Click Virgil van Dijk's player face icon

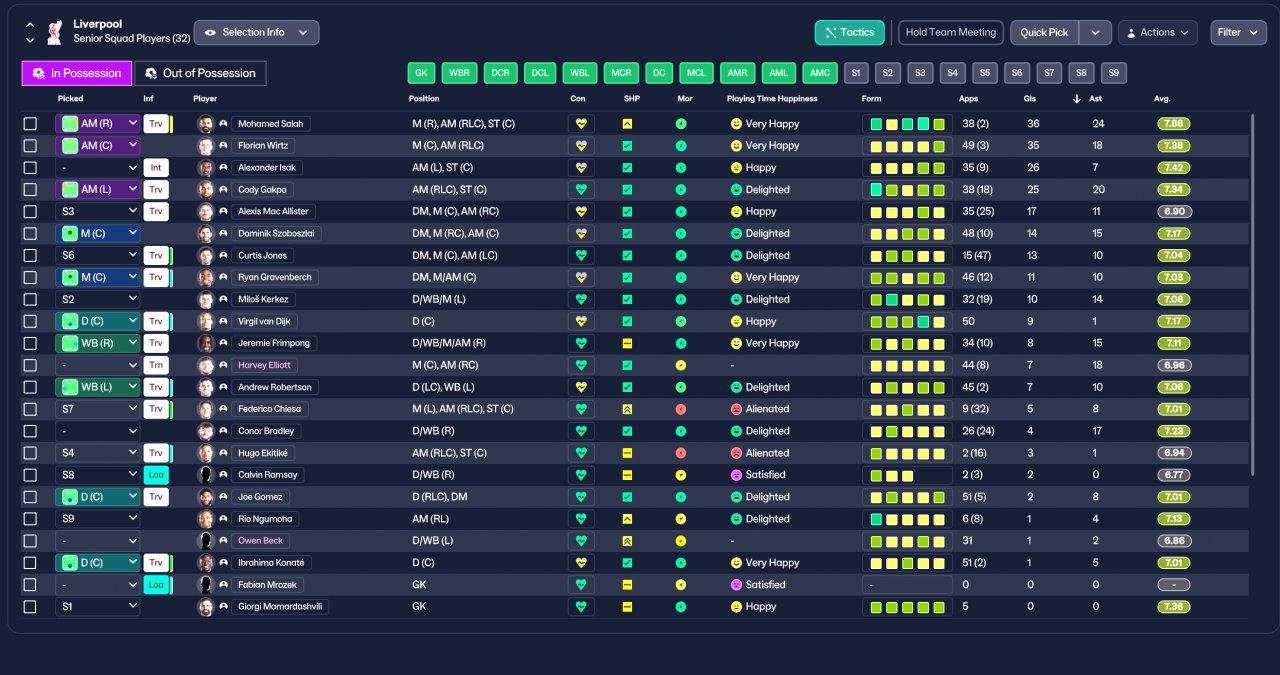click(206, 322)
